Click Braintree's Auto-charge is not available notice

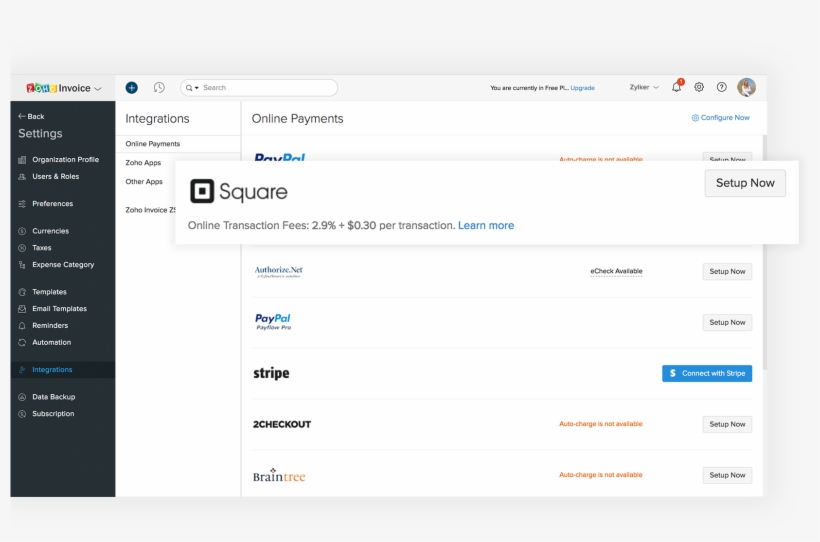[600, 475]
